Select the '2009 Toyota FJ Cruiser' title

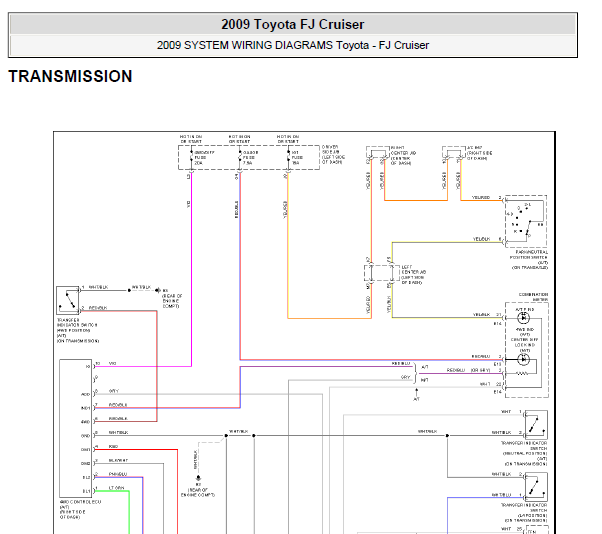[x=293, y=24]
